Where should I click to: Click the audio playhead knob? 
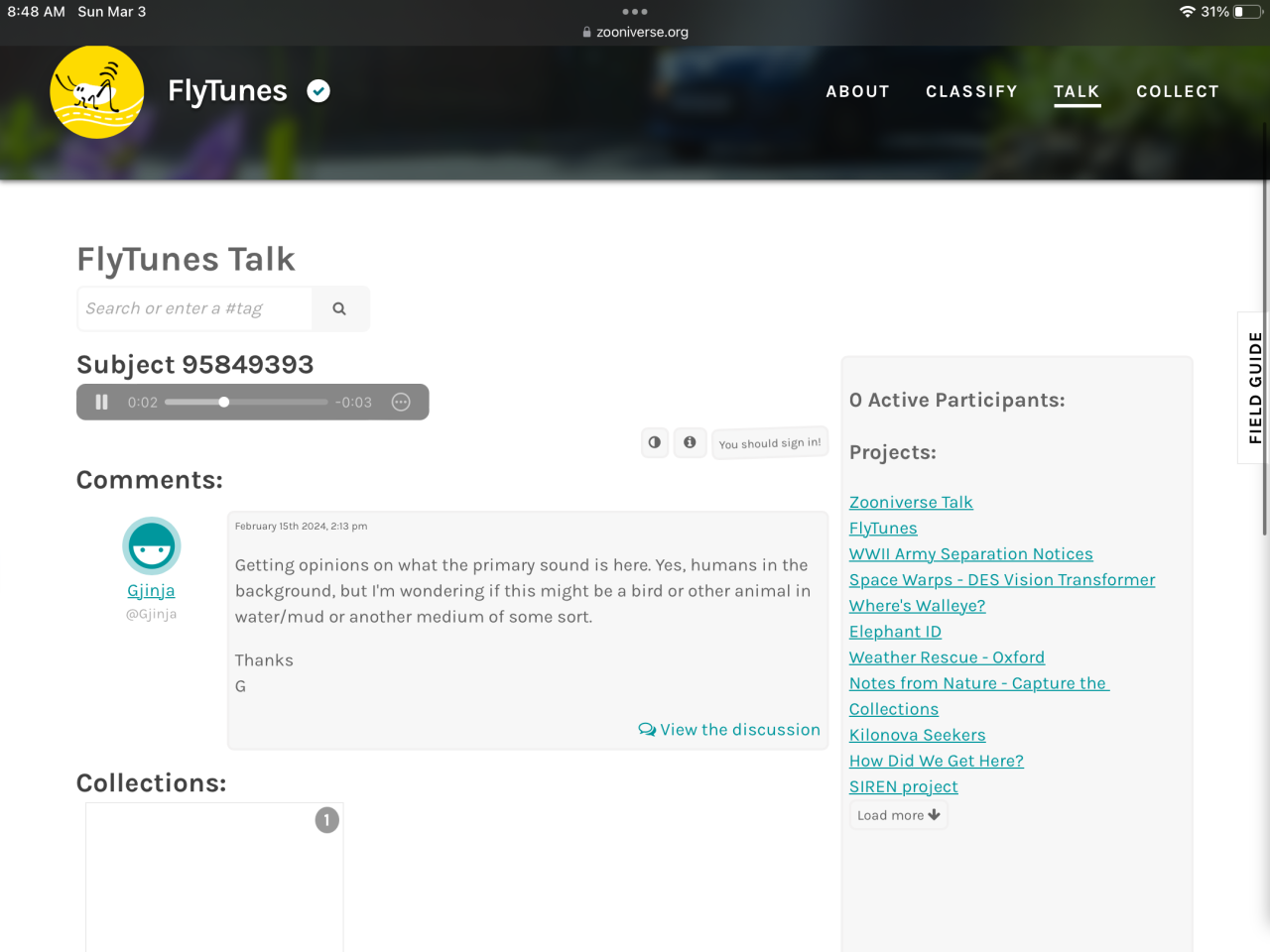point(224,402)
